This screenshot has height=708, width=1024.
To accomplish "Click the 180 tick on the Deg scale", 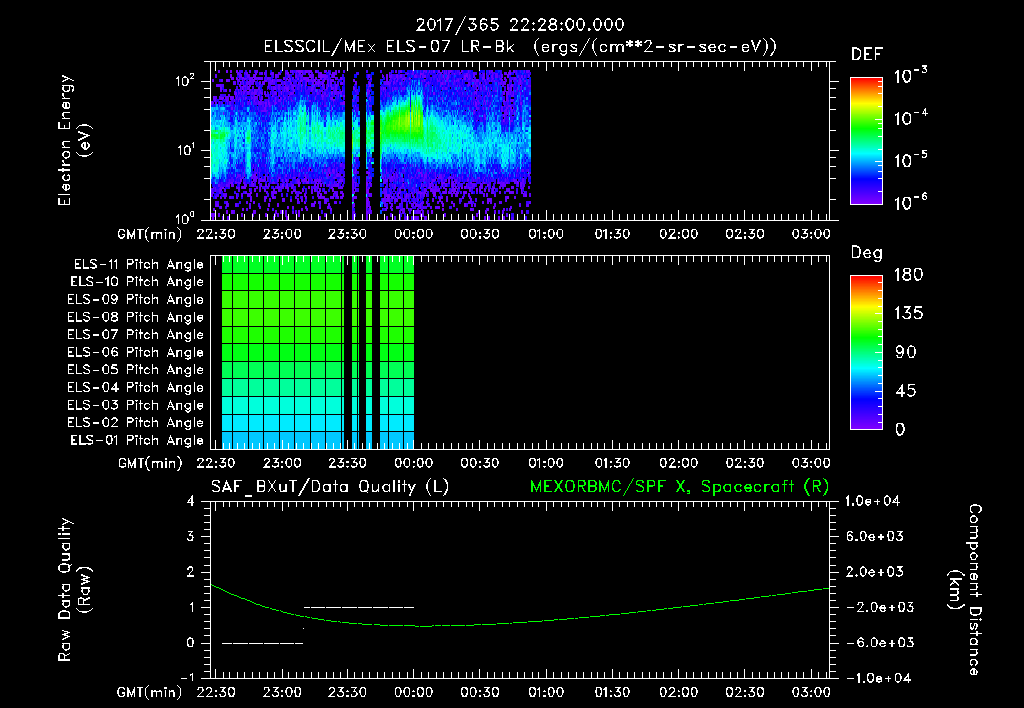I will click(x=908, y=275).
